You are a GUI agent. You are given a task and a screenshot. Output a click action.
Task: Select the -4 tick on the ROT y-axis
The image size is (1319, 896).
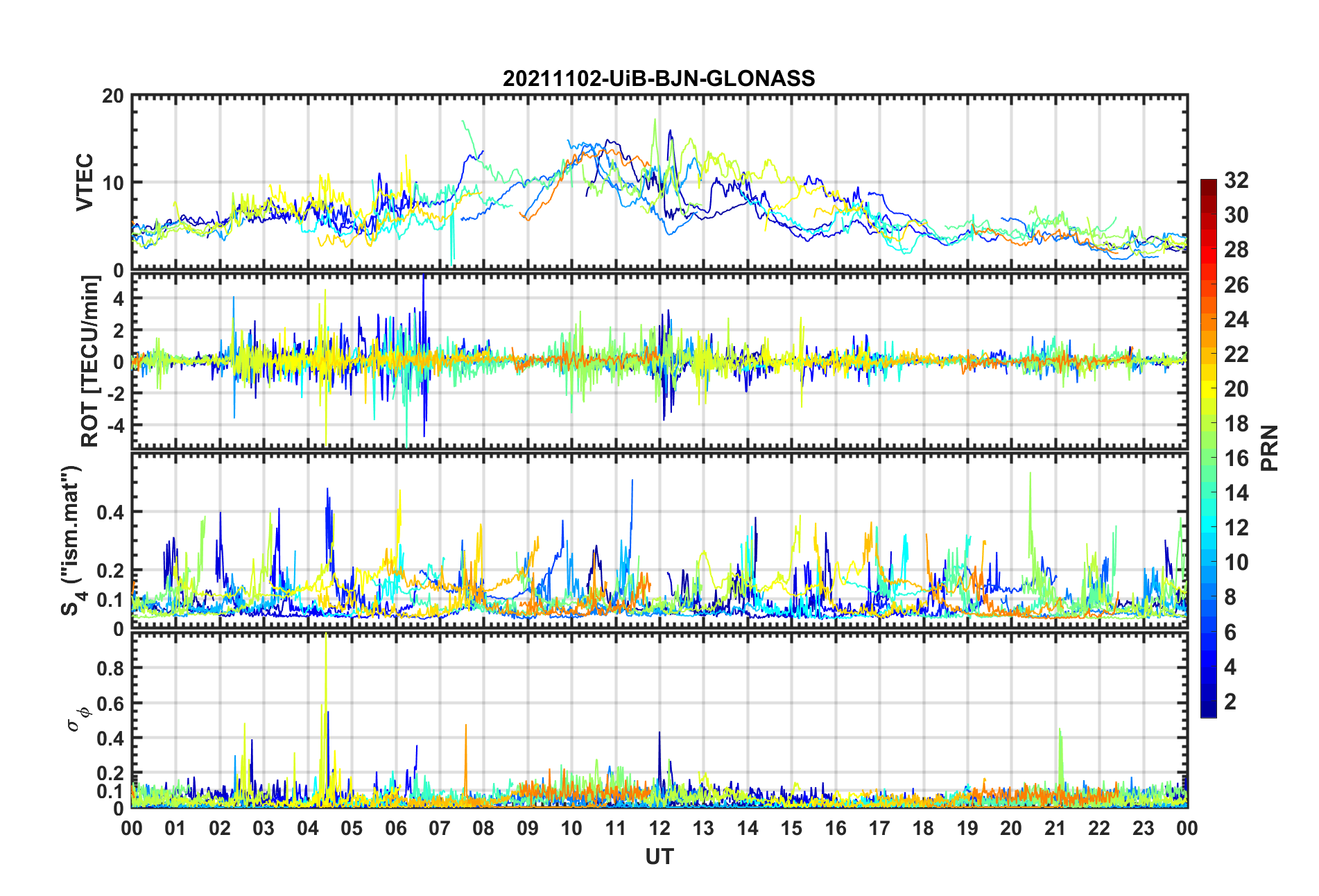[x=115, y=424]
